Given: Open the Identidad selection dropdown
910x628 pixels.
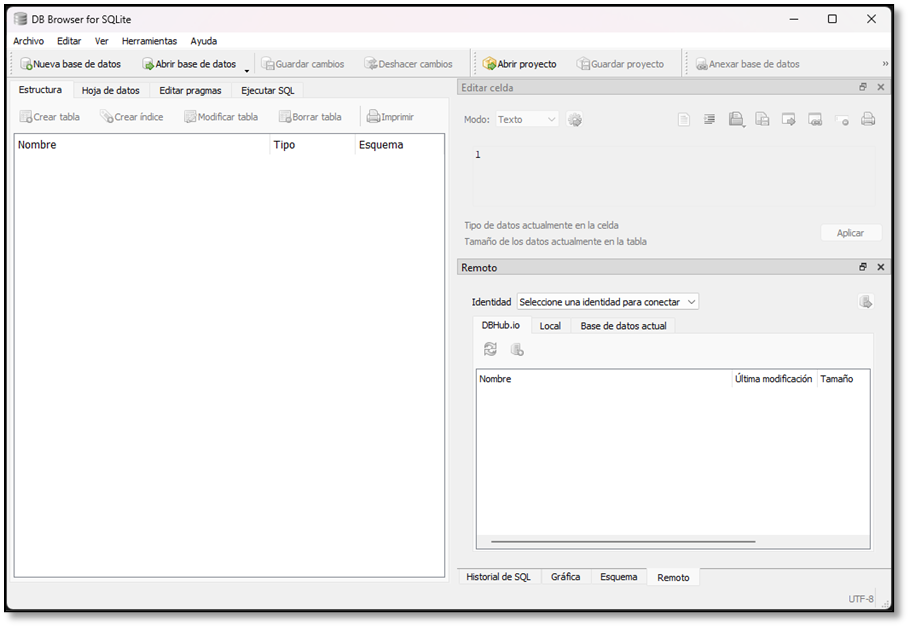Looking at the screenshot, I should [608, 302].
